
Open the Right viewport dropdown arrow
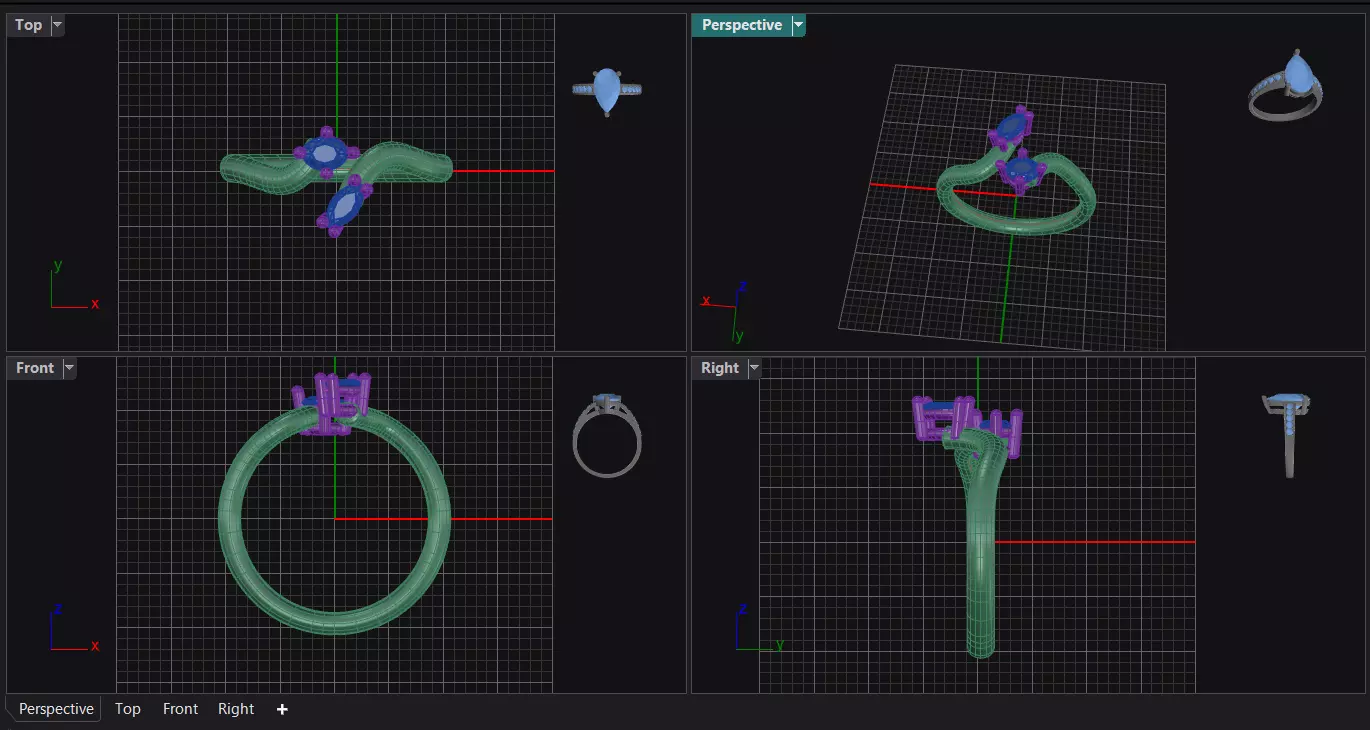[x=754, y=368]
